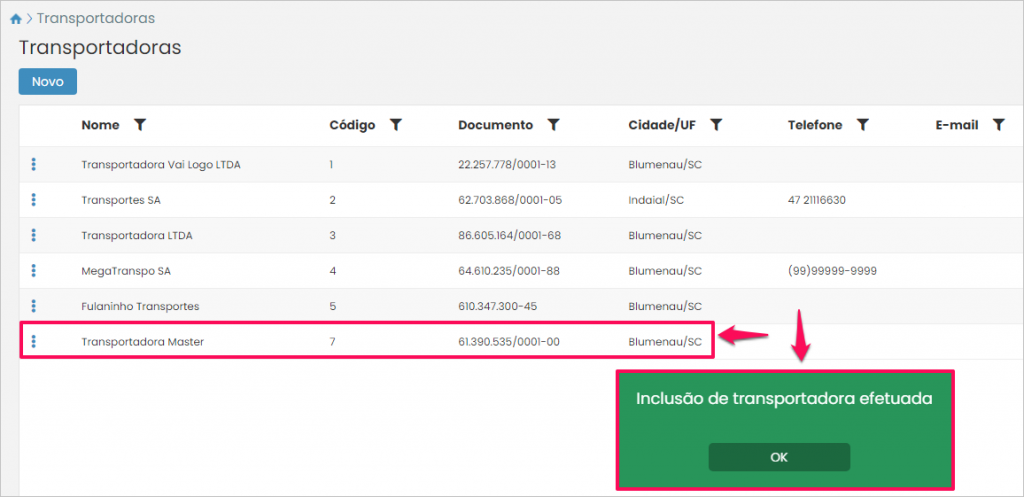The height and width of the screenshot is (497, 1024).
Task: Open actions menu for Transportes SA
Action: coord(34,200)
